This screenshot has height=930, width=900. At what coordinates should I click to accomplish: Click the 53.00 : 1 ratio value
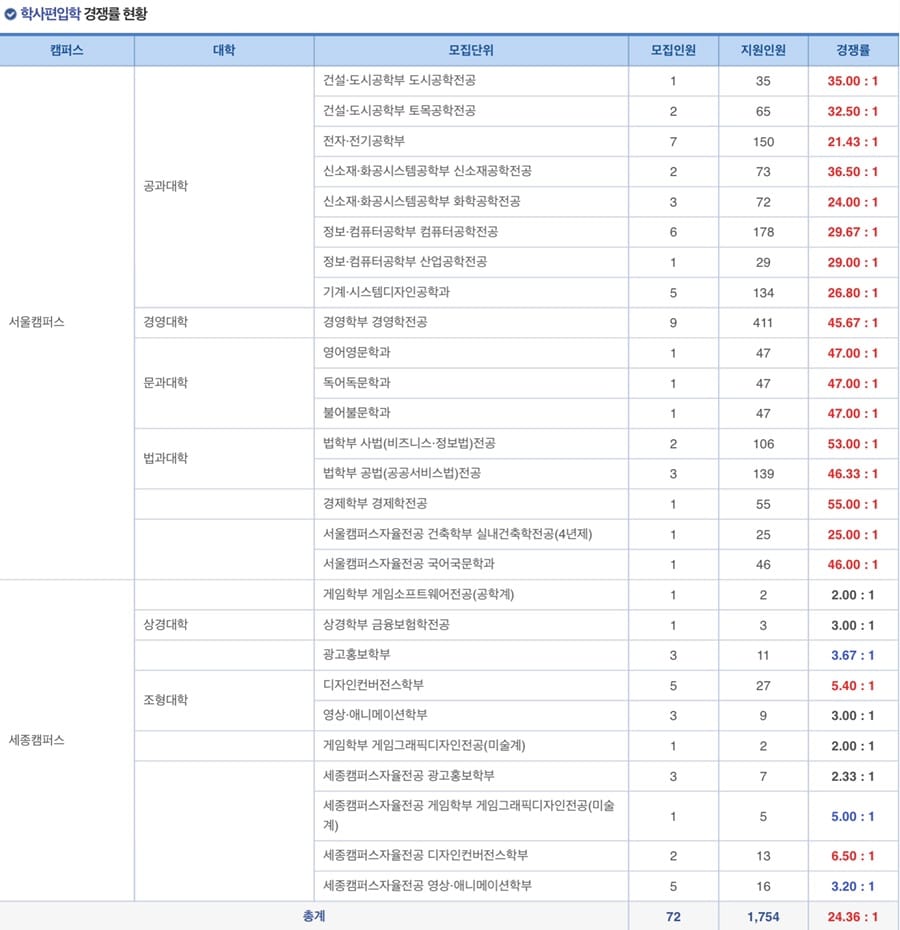[x=853, y=444]
